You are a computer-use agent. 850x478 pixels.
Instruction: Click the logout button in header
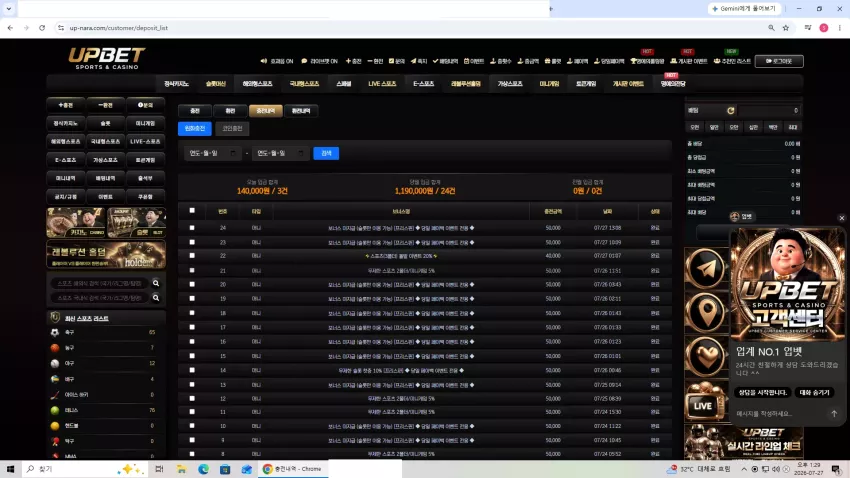(x=779, y=61)
